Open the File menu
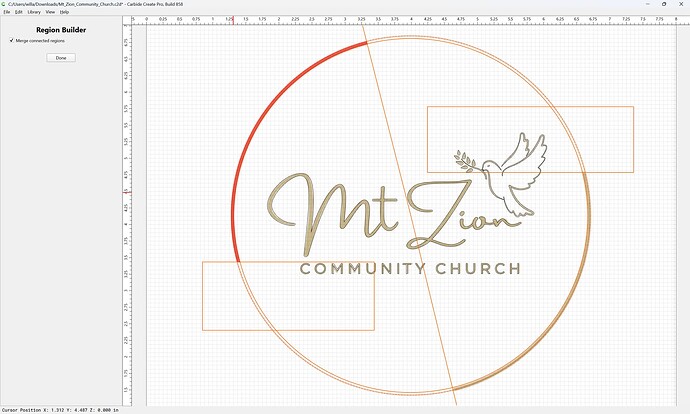690x414 pixels. (7, 12)
